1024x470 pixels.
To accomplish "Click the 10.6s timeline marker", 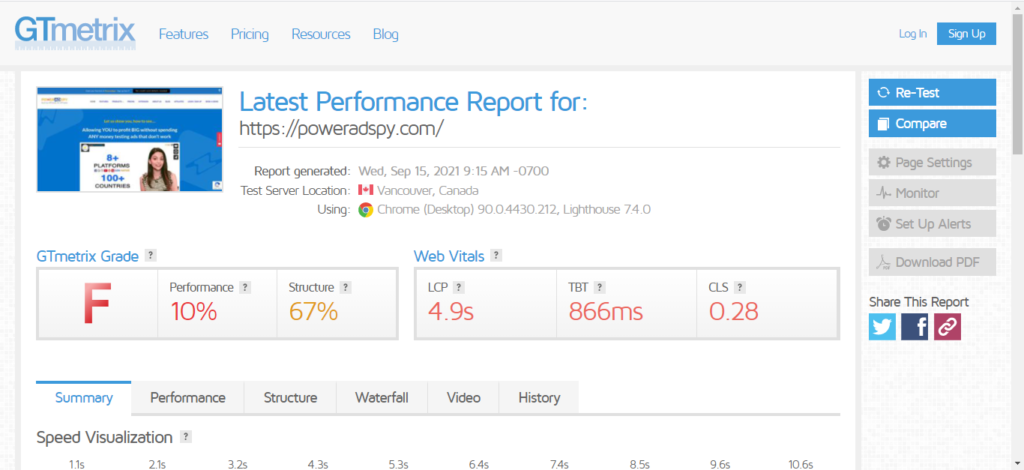I will [x=800, y=465].
